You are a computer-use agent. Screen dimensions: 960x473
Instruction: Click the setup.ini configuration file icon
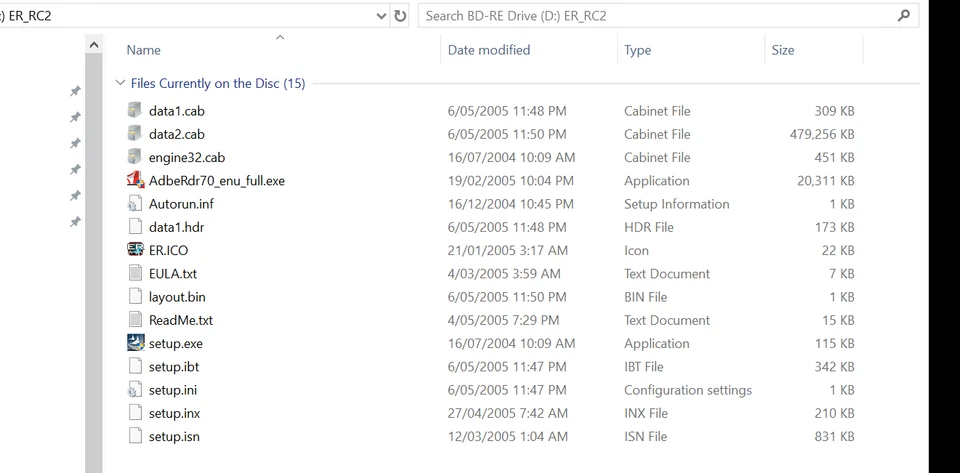click(136, 390)
